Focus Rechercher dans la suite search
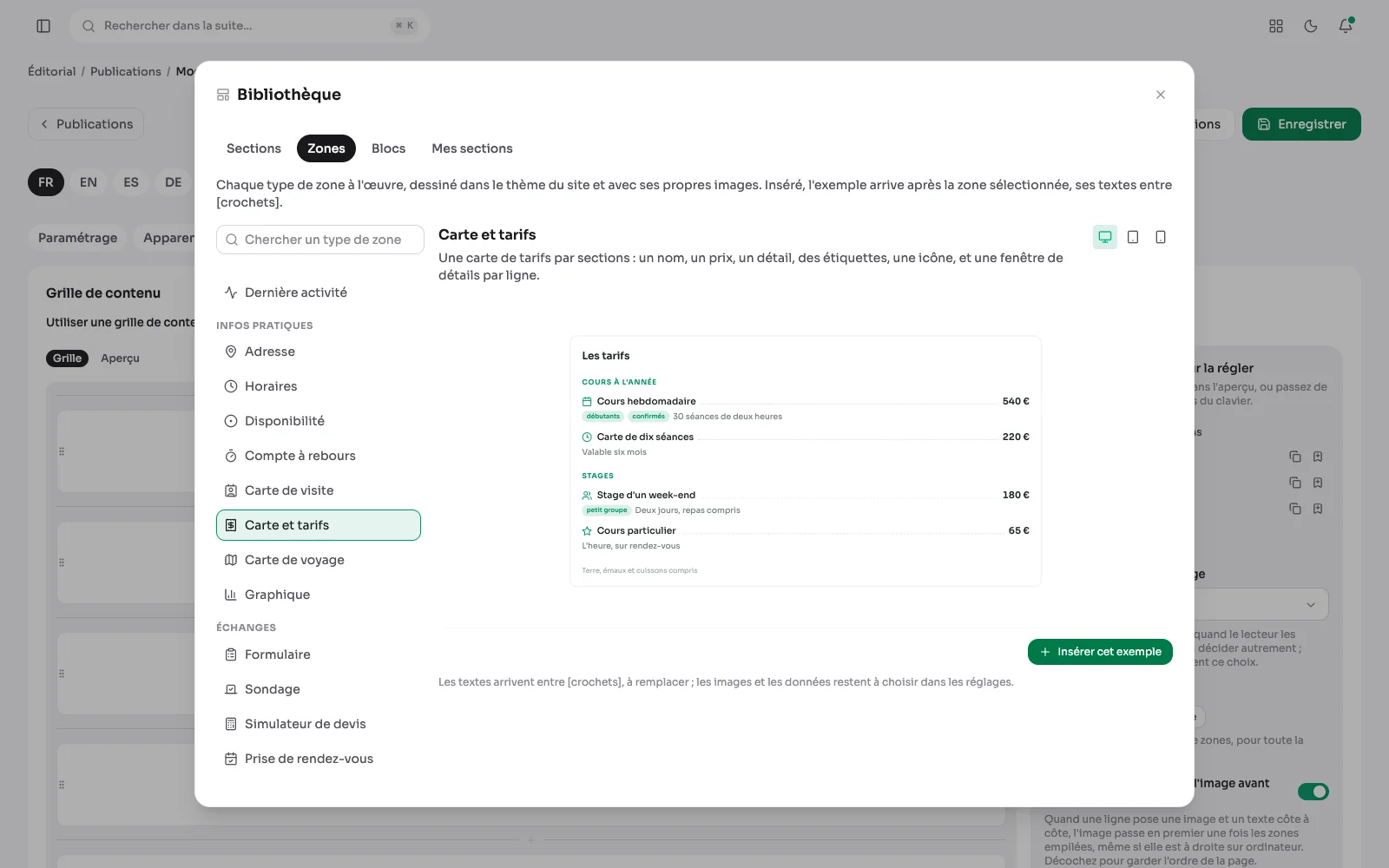This screenshot has width=1389, height=868. coord(250,26)
